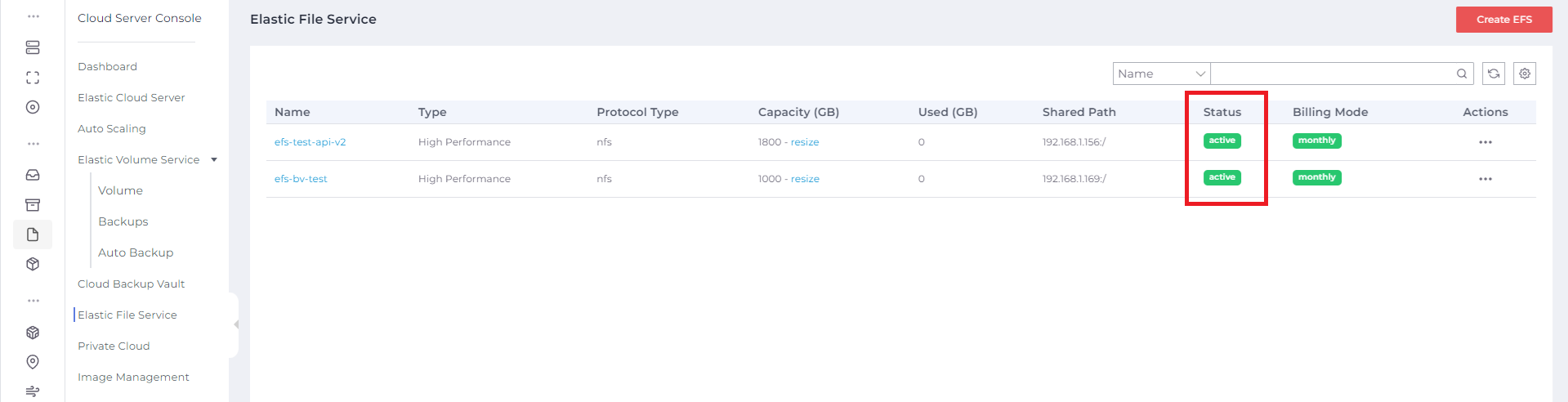Click shared path 192.168.1.169:/

[x=1074, y=179]
